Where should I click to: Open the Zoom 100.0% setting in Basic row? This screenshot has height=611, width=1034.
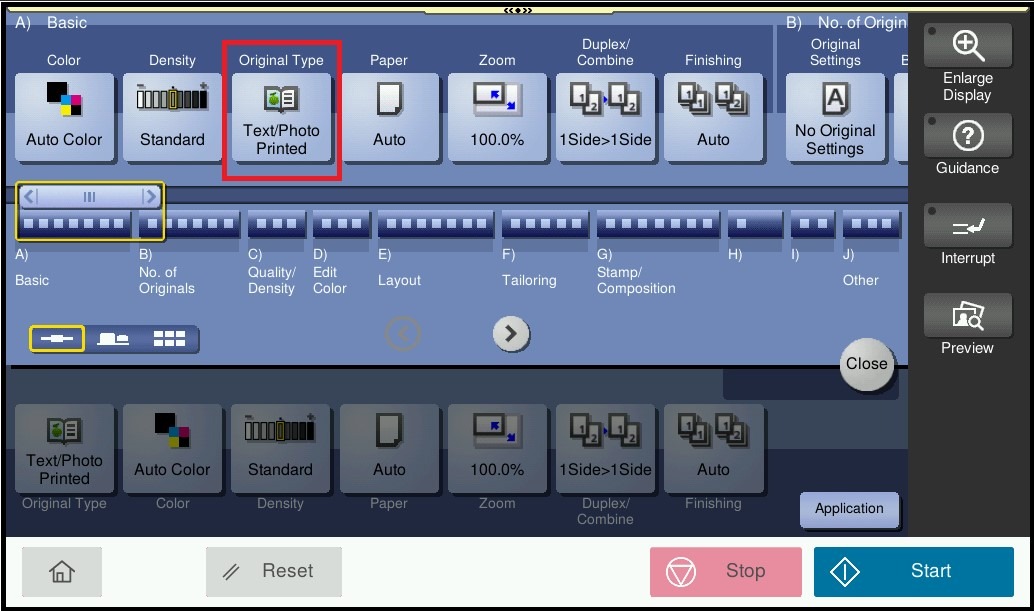[x=497, y=118]
